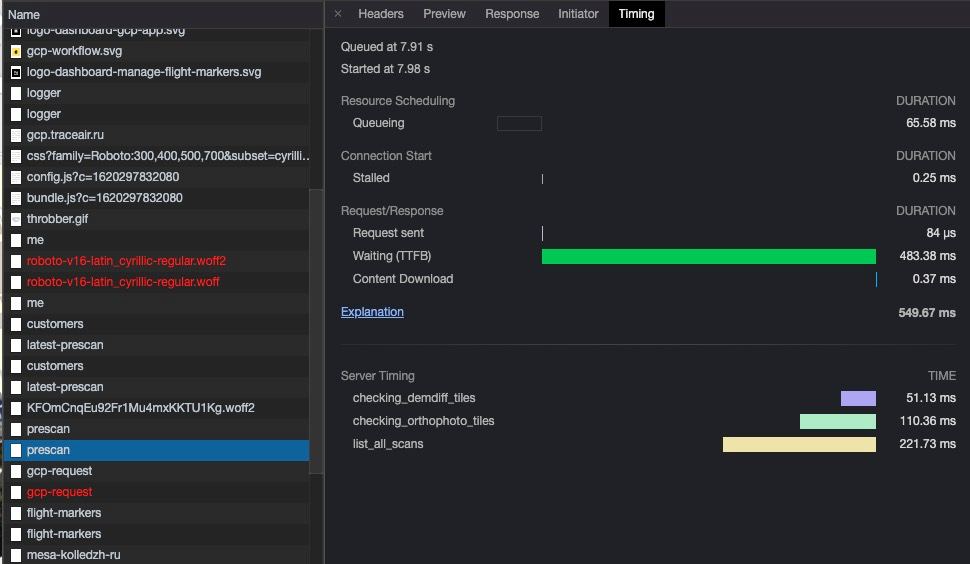Click the image icon for throbber.gif
The height and width of the screenshot is (564, 970).
pyautogui.click(x=16, y=220)
